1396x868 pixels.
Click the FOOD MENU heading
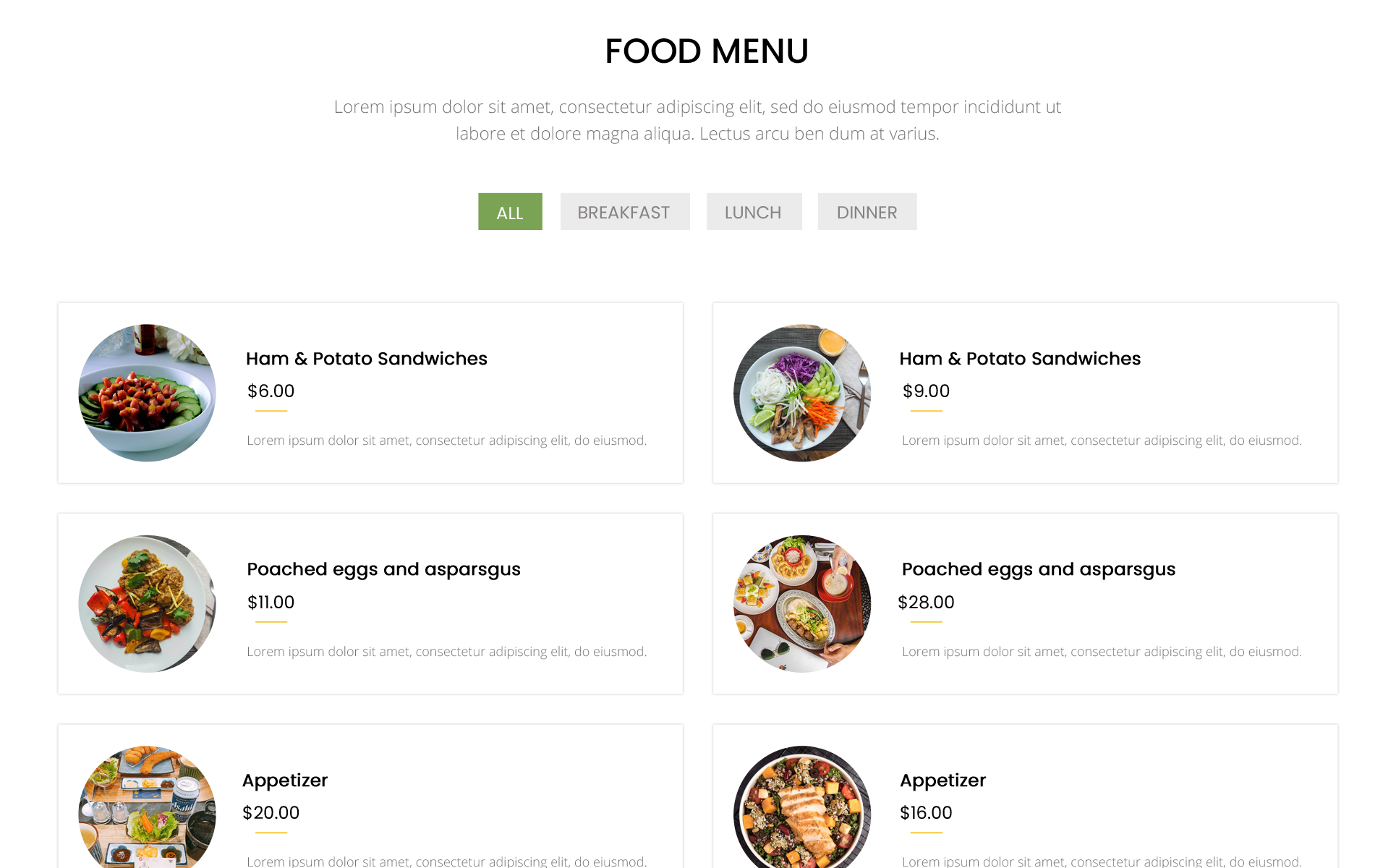point(706,51)
